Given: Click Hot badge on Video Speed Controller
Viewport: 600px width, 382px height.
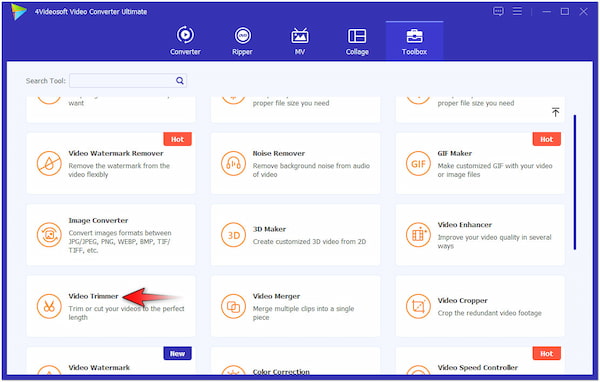Looking at the screenshot, I should (x=546, y=353).
